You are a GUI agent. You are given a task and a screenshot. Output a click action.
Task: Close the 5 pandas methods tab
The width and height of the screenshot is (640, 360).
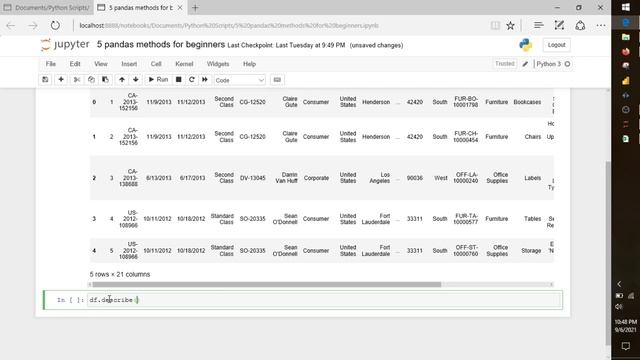[180, 7]
